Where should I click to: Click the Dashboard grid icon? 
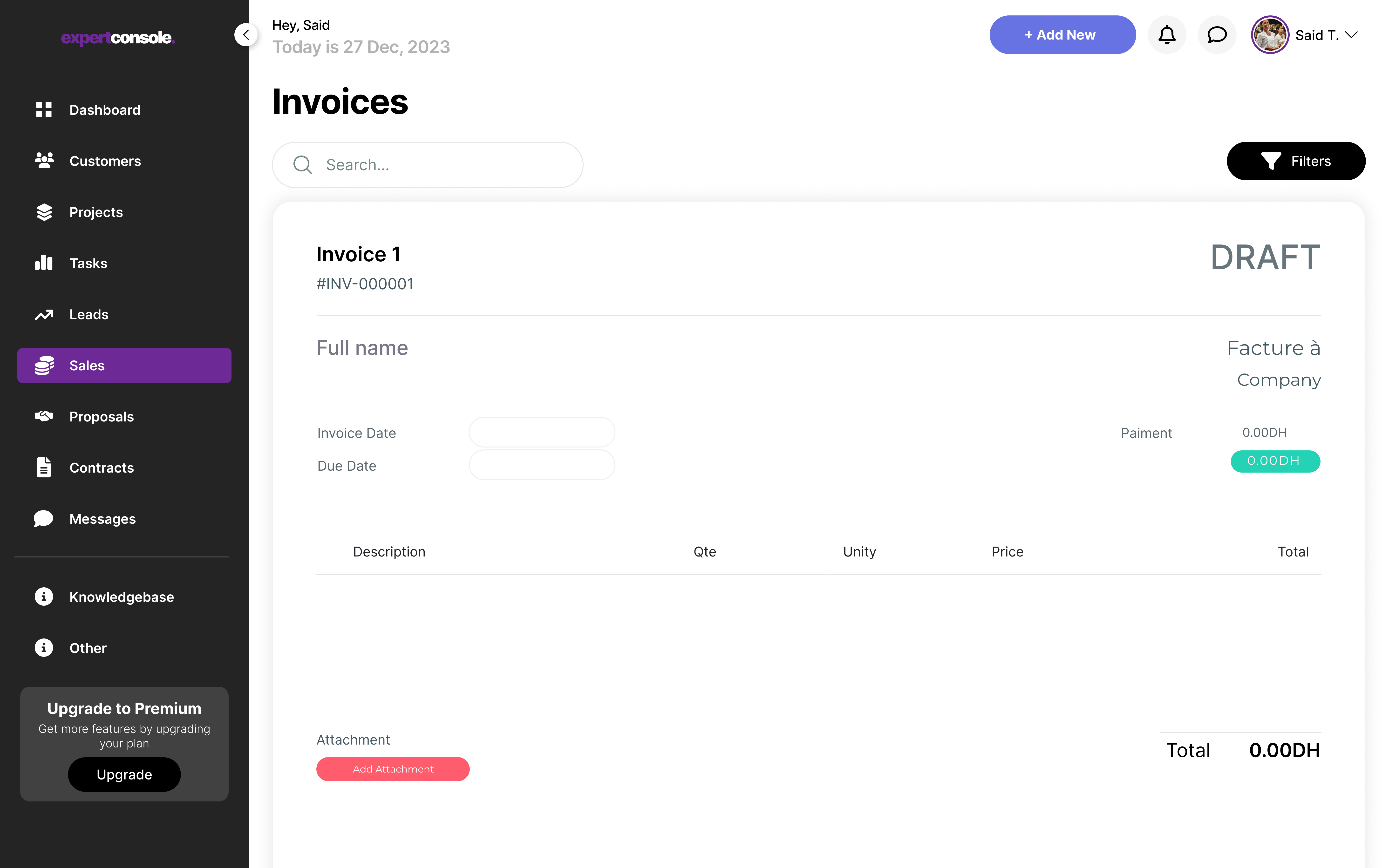44,110
